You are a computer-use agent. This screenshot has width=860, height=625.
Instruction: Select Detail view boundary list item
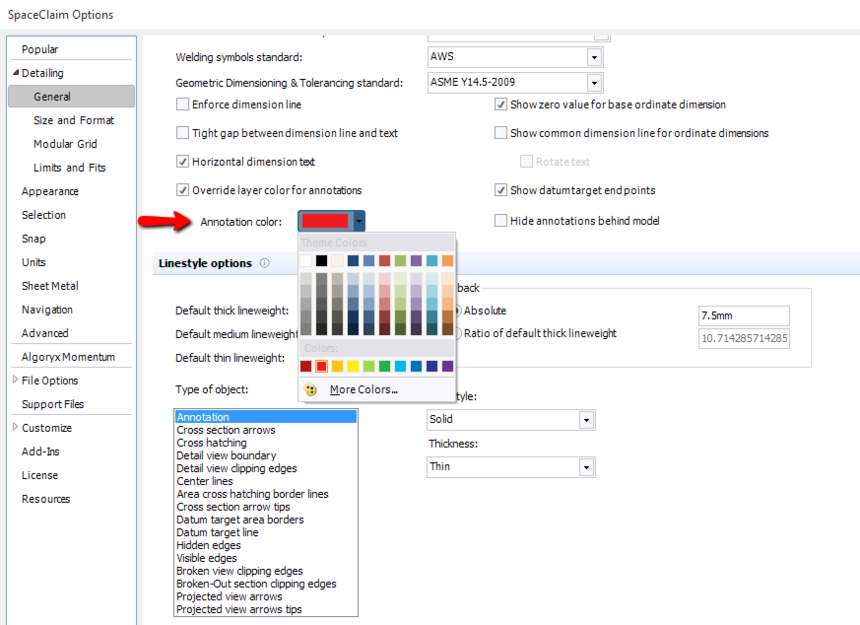click(226, 455)
